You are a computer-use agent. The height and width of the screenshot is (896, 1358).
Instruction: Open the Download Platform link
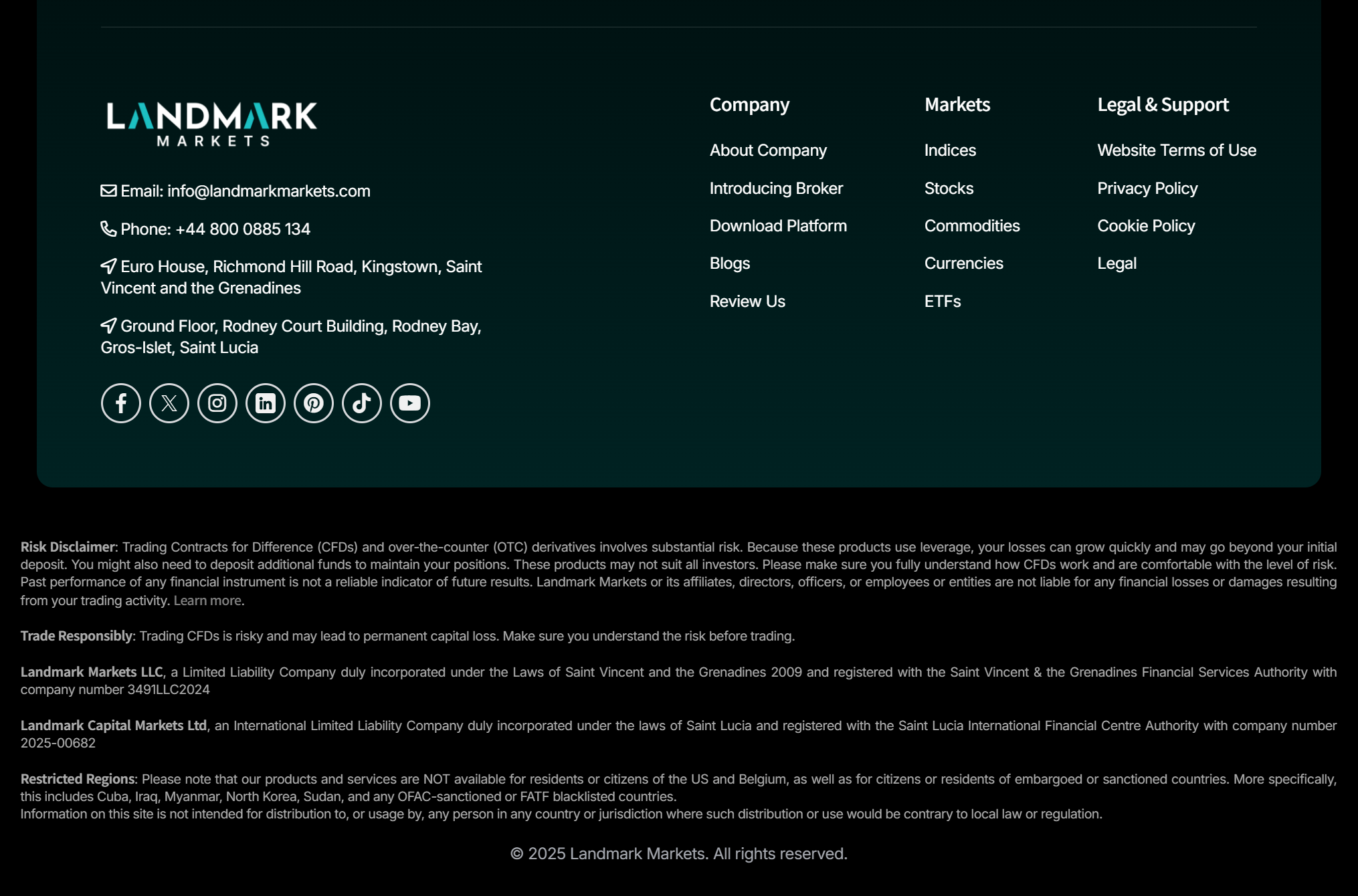pos(778,226)
